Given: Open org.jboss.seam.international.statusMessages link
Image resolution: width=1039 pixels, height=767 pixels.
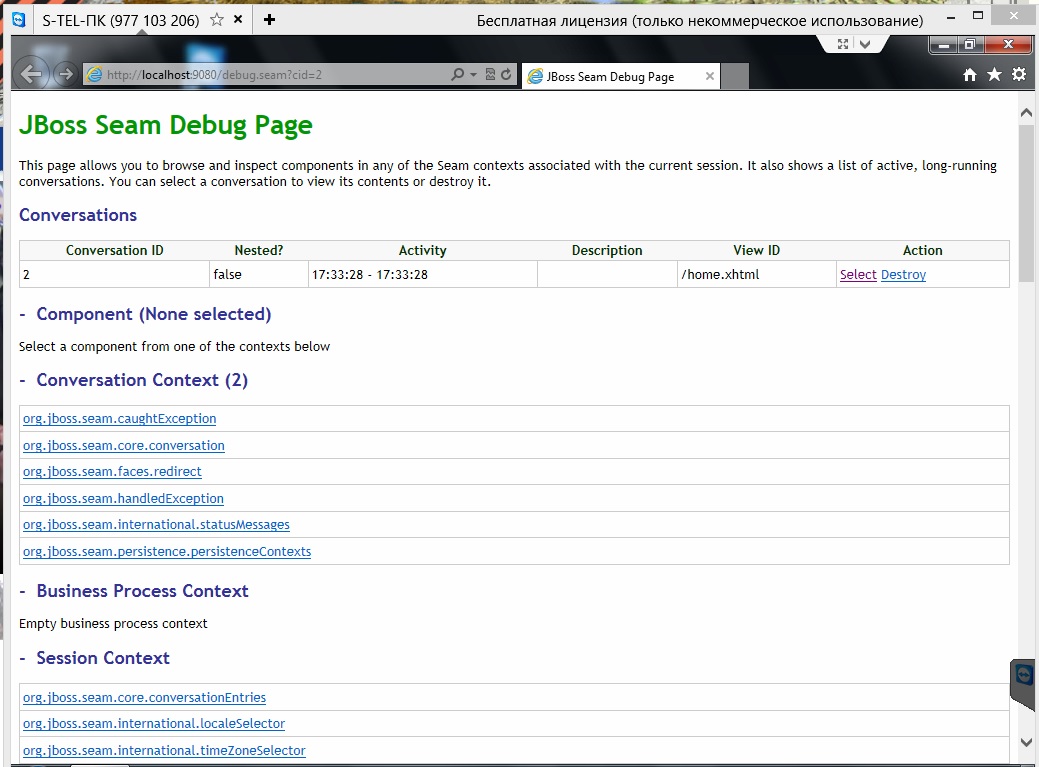Looking at the screenshot, I should point(156,525).
